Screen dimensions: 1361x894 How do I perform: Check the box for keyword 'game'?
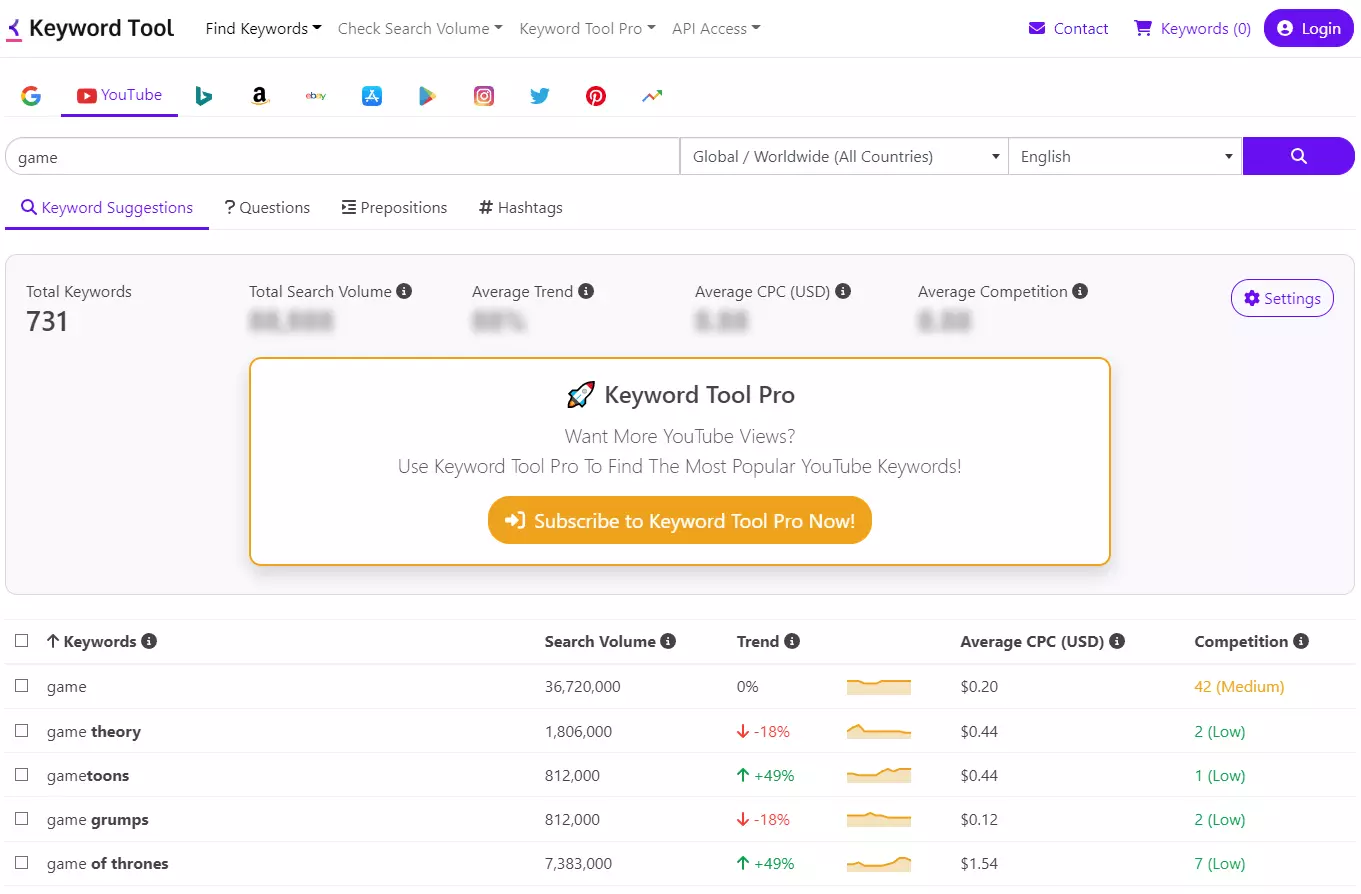22,686
